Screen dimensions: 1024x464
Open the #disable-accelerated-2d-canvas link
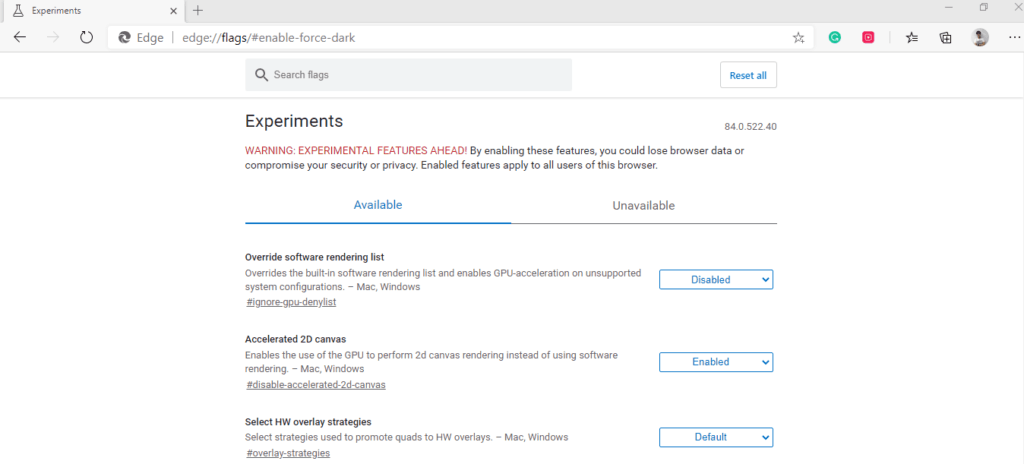(x=316, y=385)
